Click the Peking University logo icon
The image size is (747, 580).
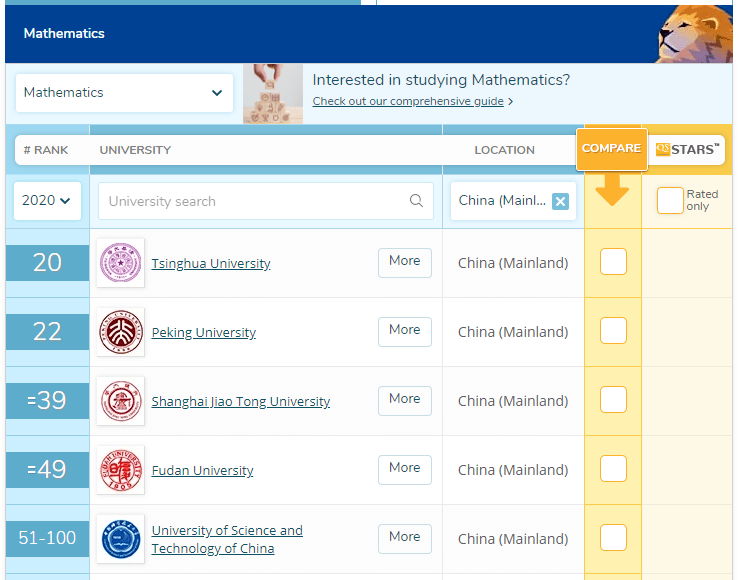[120, 332]
